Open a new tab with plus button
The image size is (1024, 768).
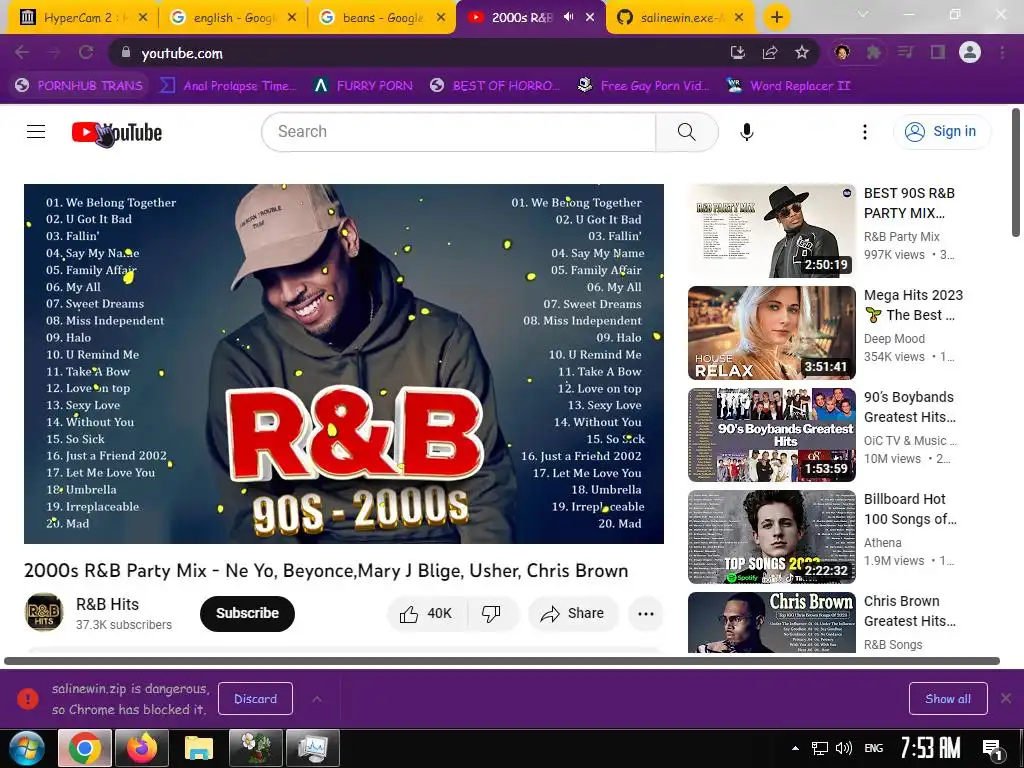point(776,17)
